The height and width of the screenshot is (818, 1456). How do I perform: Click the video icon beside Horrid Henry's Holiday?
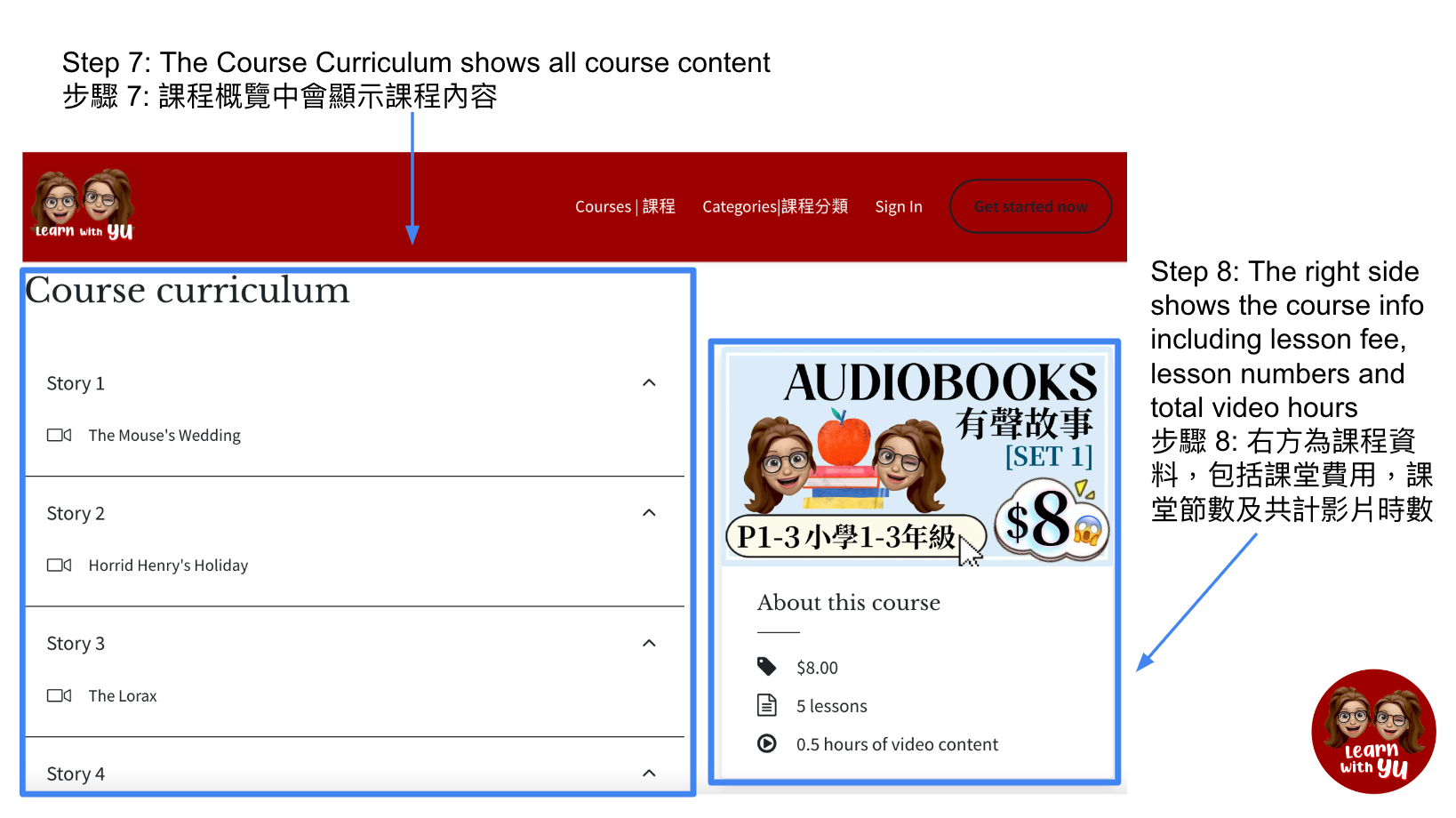point(60,565)
